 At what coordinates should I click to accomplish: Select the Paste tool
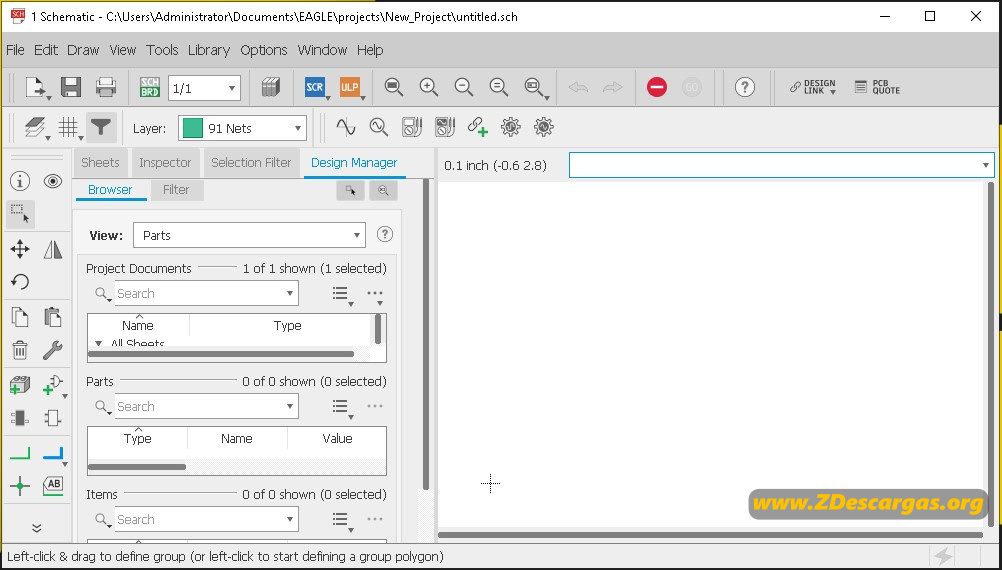(53, 317)
